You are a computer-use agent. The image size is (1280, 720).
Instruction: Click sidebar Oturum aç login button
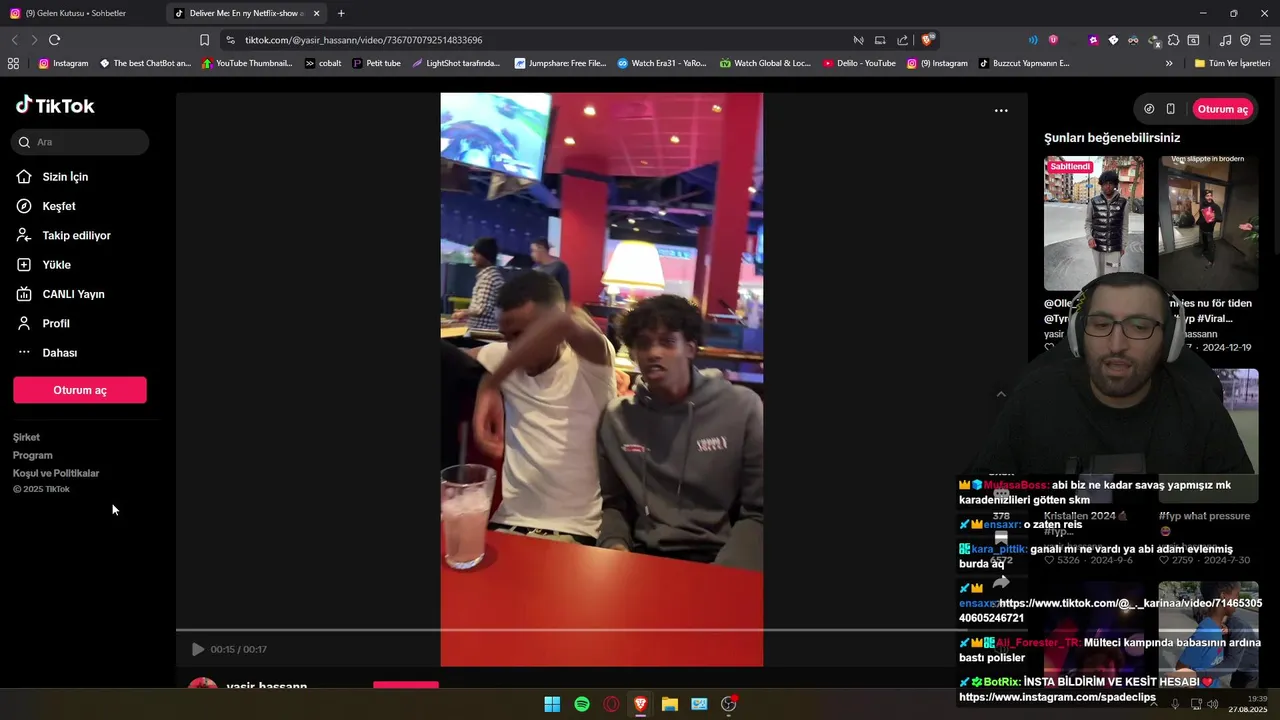80,390
